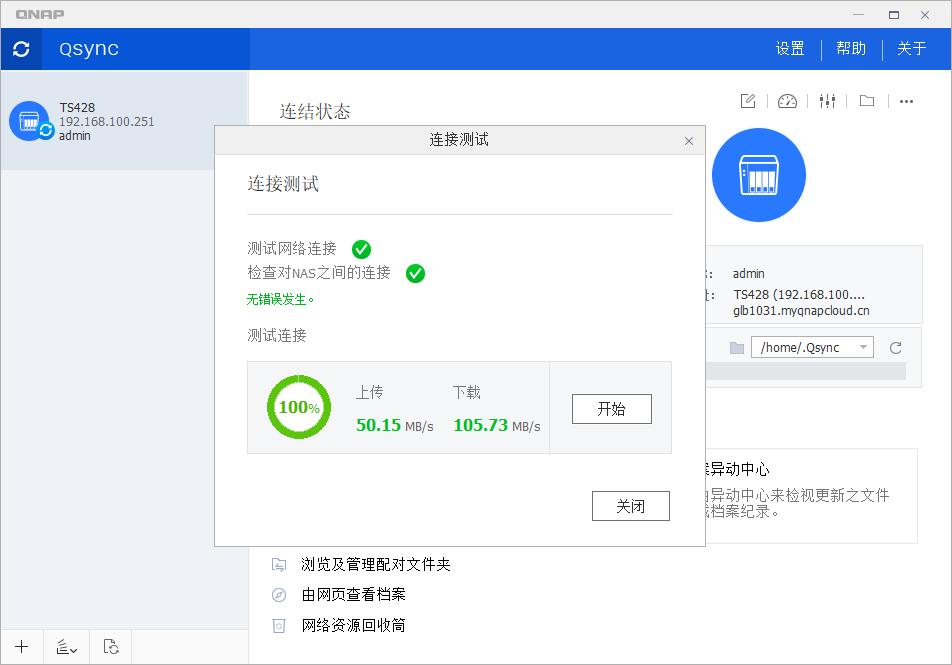Image resolution: width=952 pixels, height=665 pixels.
Task: Open the 帮助 menu
Action: tap(851, 48)
